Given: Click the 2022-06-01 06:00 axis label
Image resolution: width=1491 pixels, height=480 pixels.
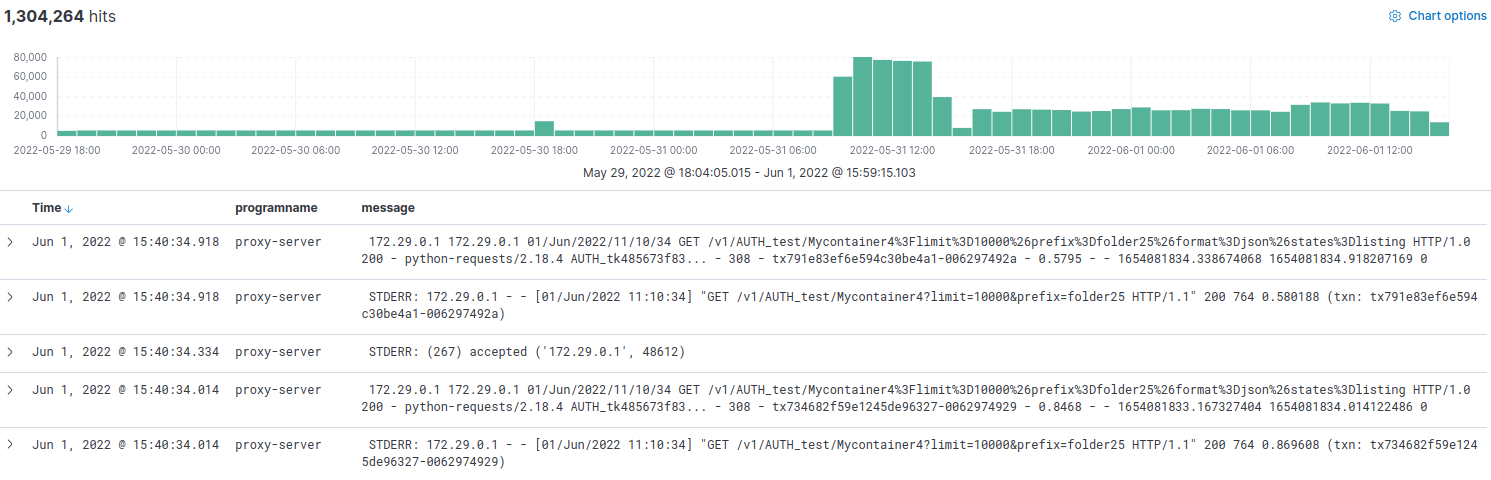Looking at the screenshot, I should (x=1250, y=150).
